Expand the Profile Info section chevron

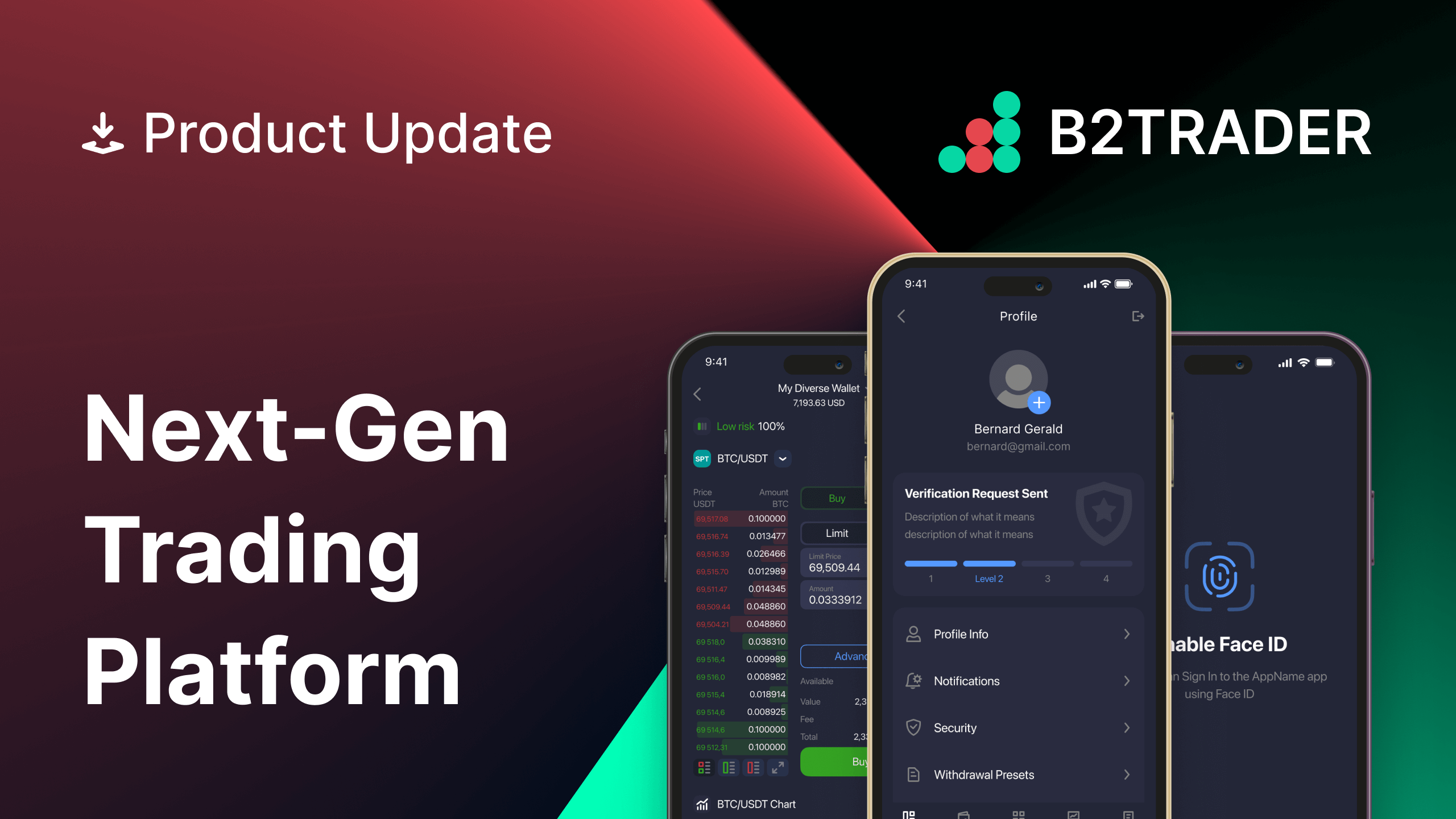pyautogui.click(x=1127, y=633)
